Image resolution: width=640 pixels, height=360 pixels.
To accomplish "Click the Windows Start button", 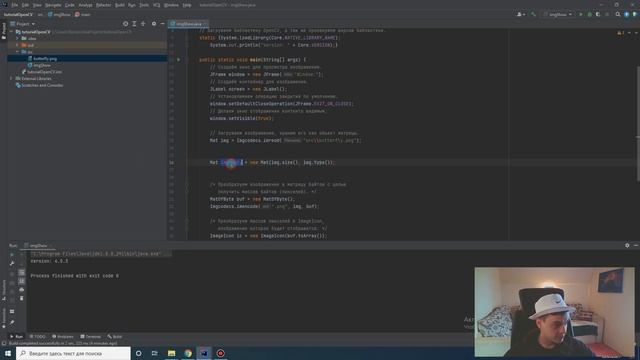I will pos(8,353).
